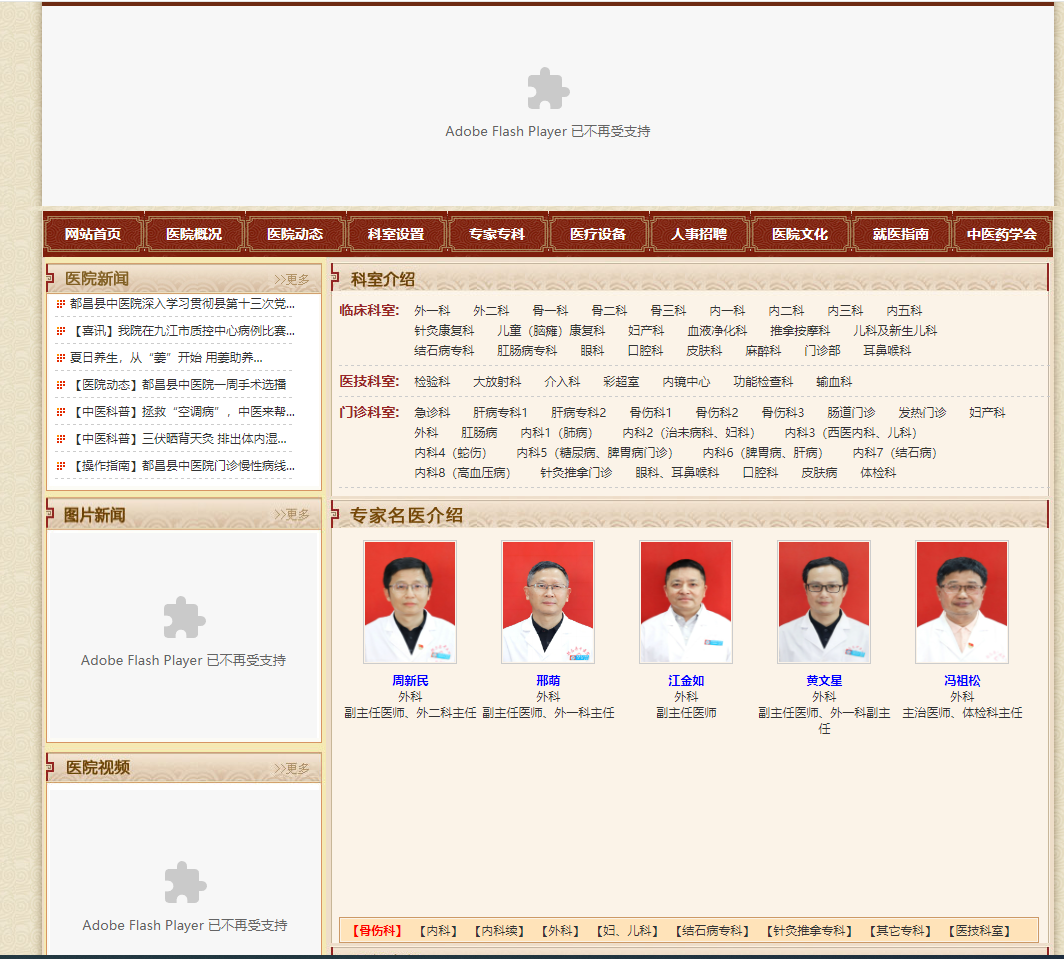Open news 【操作指南】都昌县中医院门诊慢性病线
Screen dimensions: 1064x959
[183, 466]
